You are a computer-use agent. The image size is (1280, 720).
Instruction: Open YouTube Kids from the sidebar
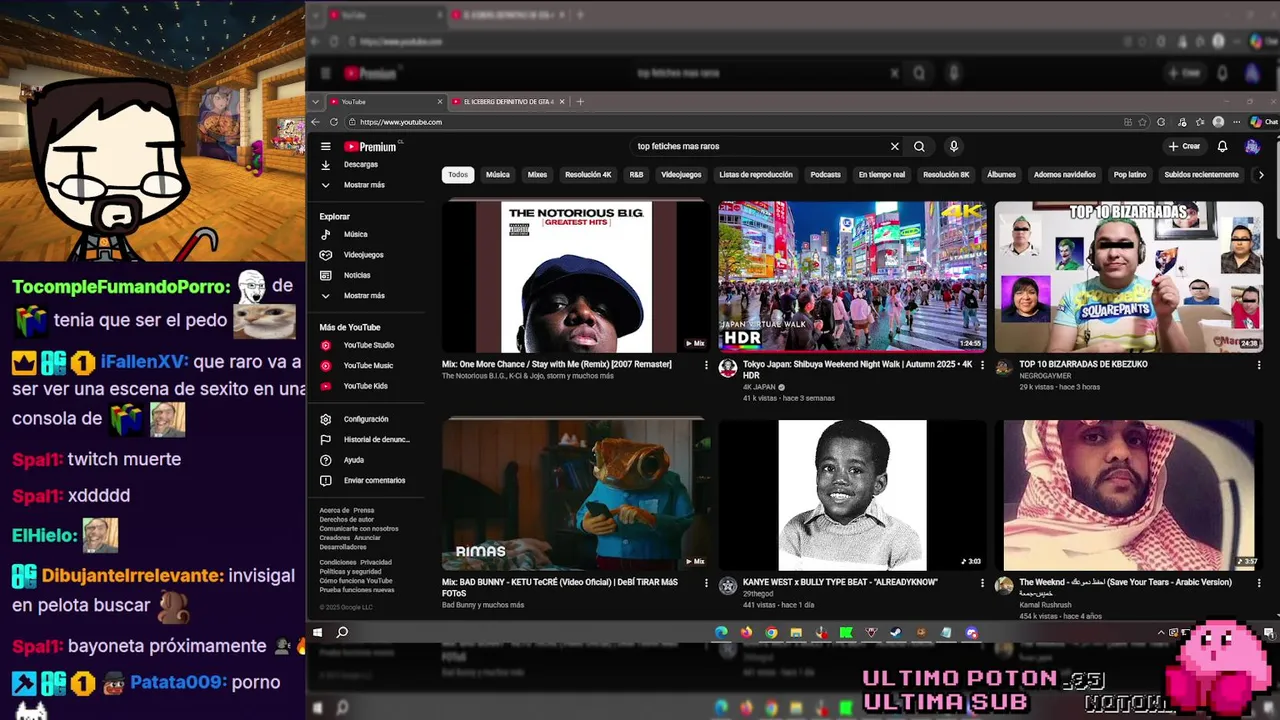coord(366,386)
